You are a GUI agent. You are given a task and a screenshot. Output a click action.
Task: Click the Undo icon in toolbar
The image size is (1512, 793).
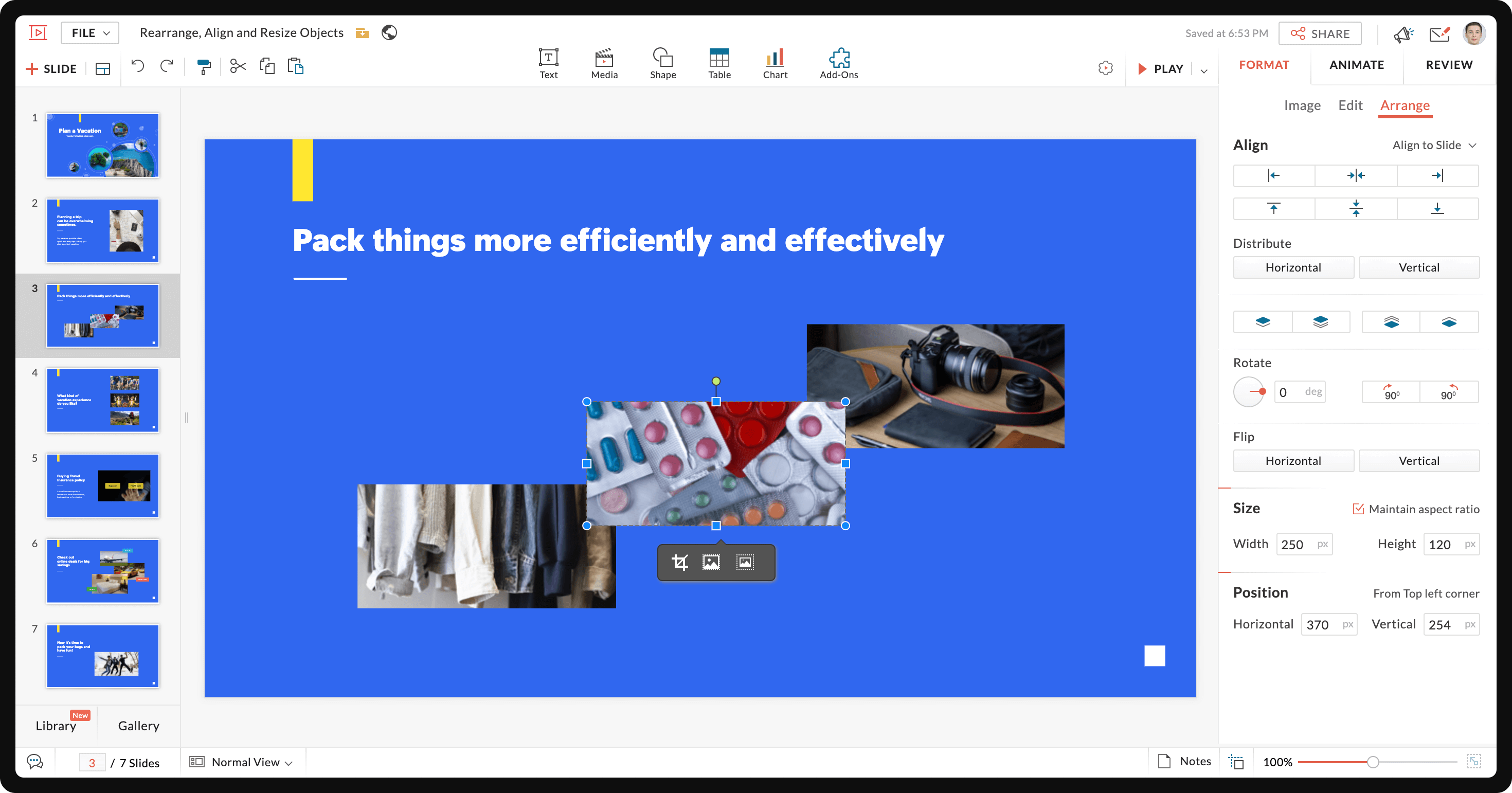(137, 67)
